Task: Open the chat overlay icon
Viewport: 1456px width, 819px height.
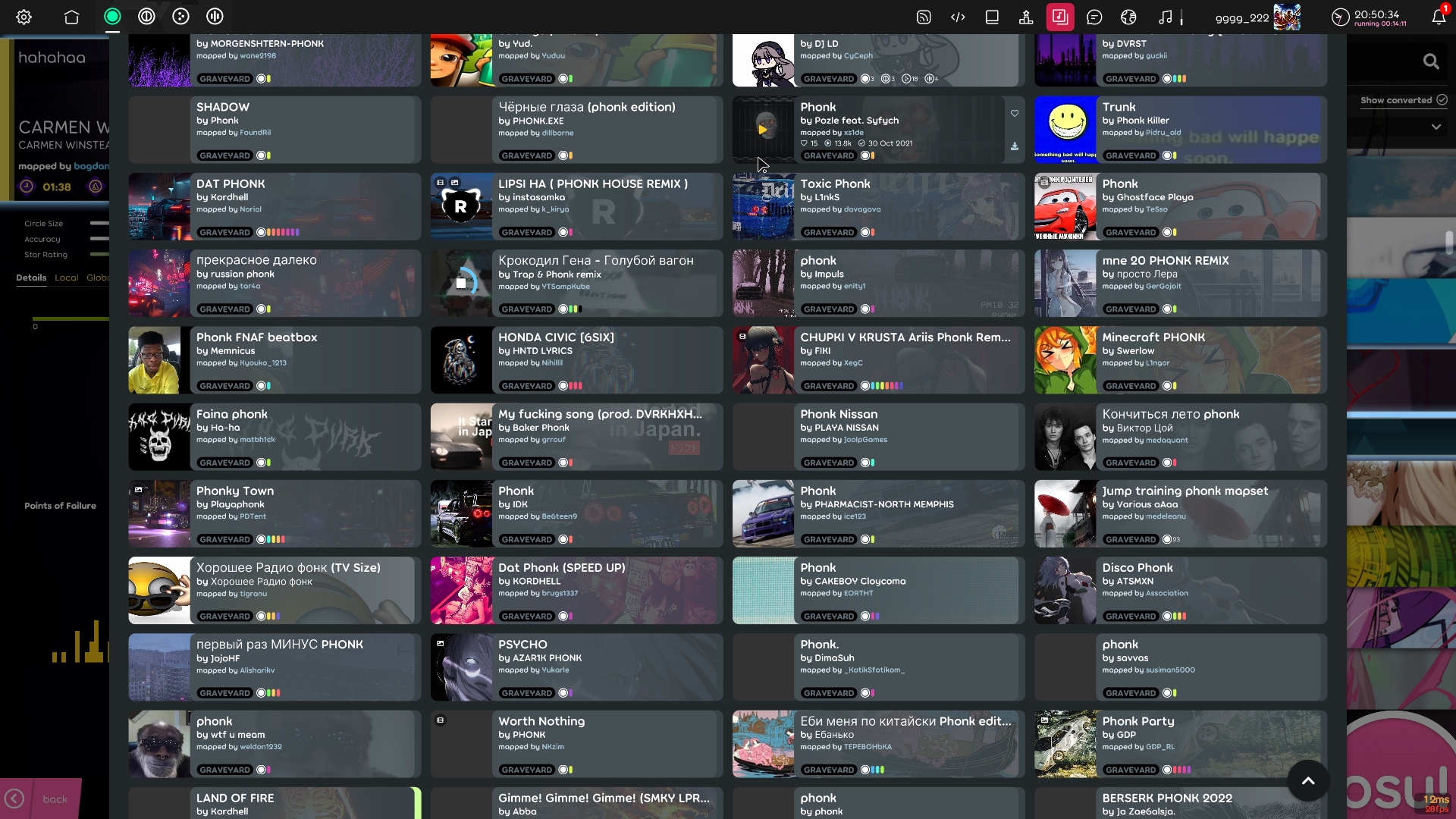Action: point(1094,17)
